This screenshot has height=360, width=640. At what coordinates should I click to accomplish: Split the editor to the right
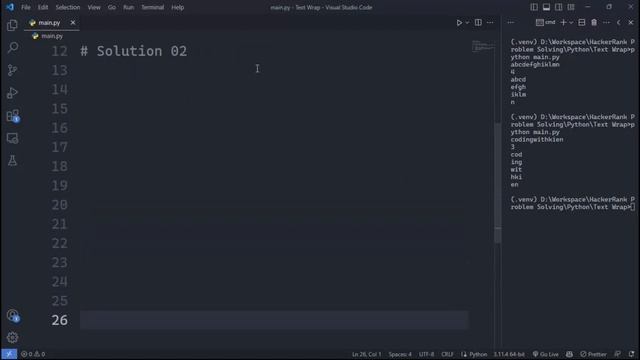[x=478, y=22]
